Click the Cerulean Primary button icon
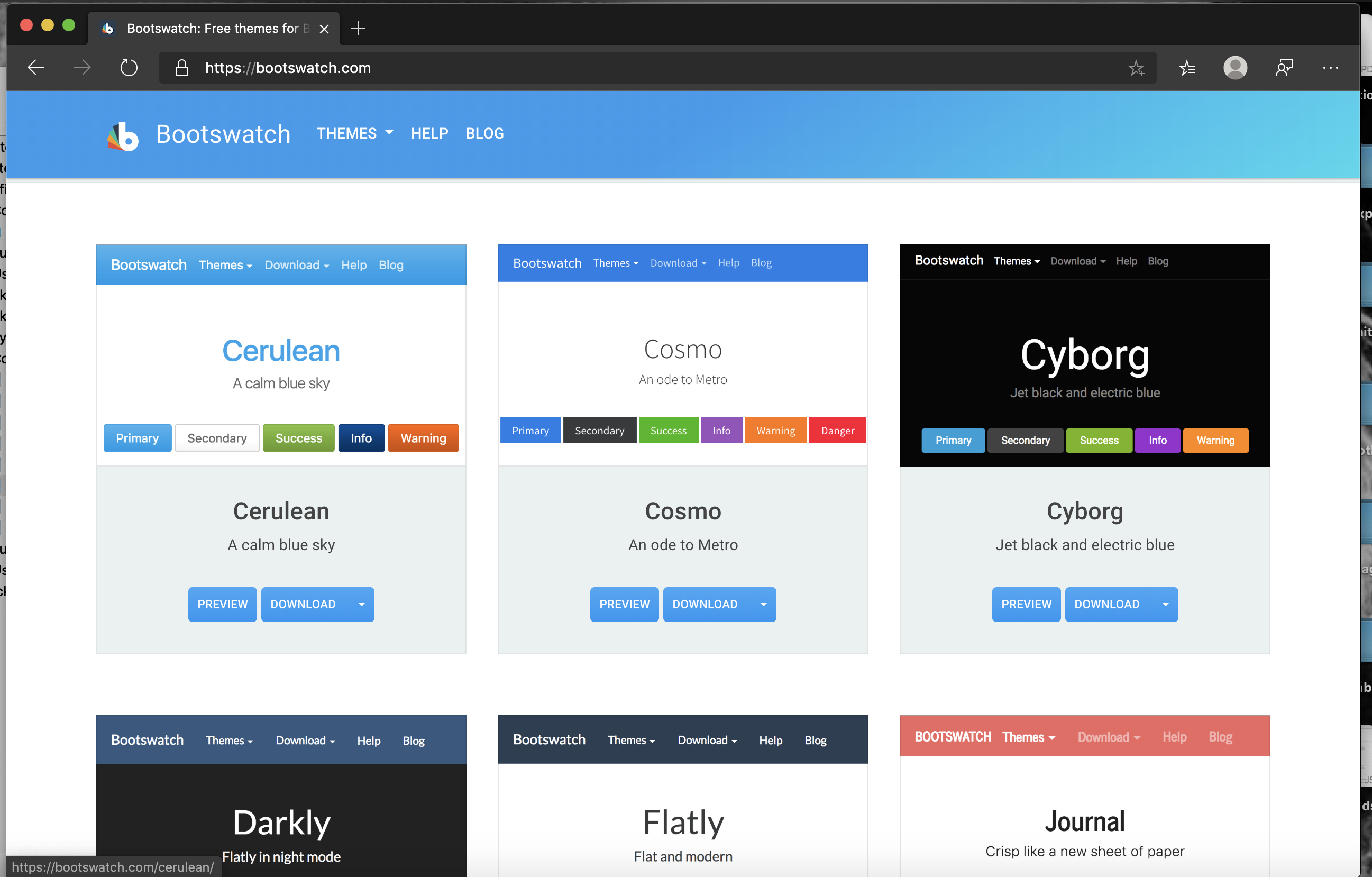1372x877 pixels. pos(137,438)
